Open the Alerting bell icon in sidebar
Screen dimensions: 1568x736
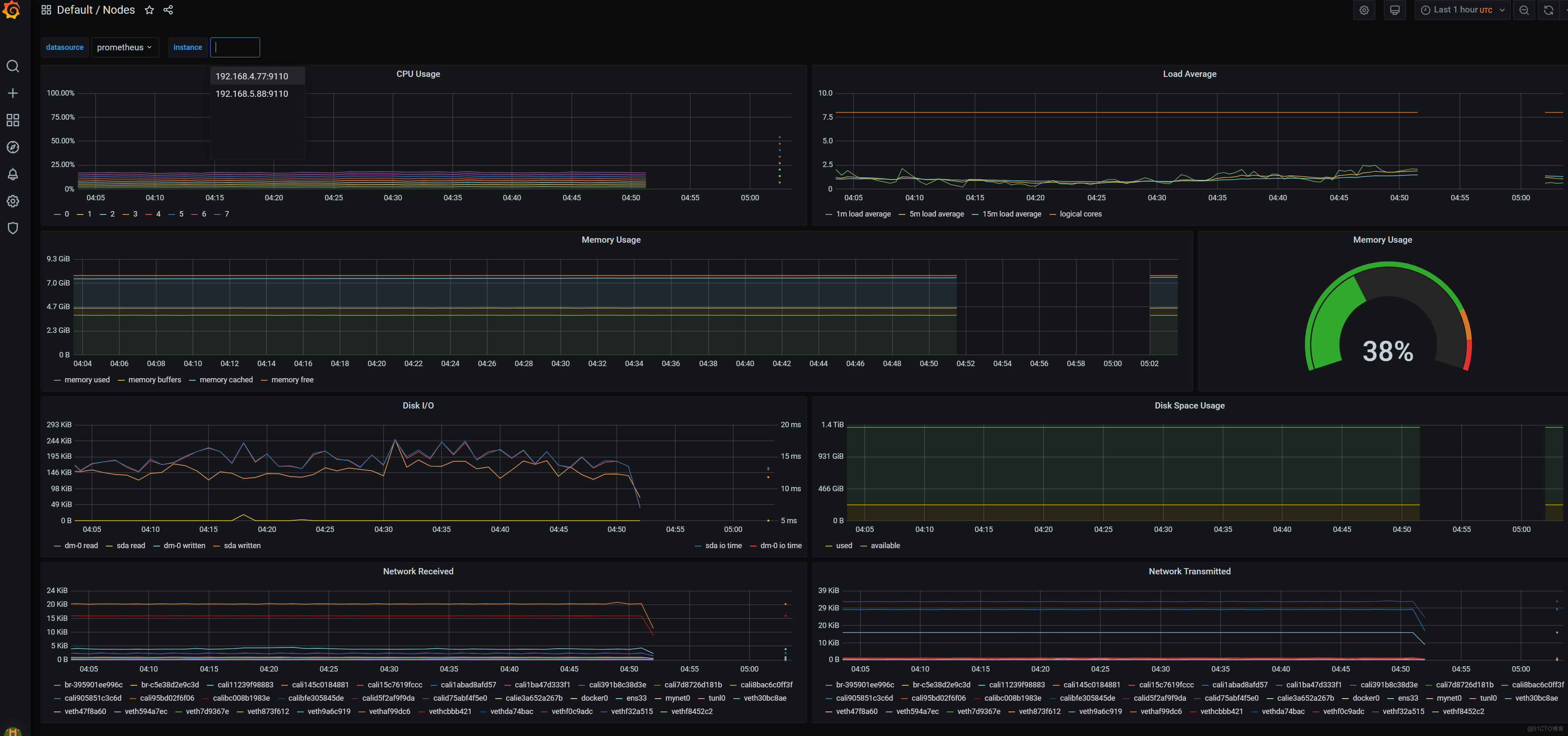point(13,174)
